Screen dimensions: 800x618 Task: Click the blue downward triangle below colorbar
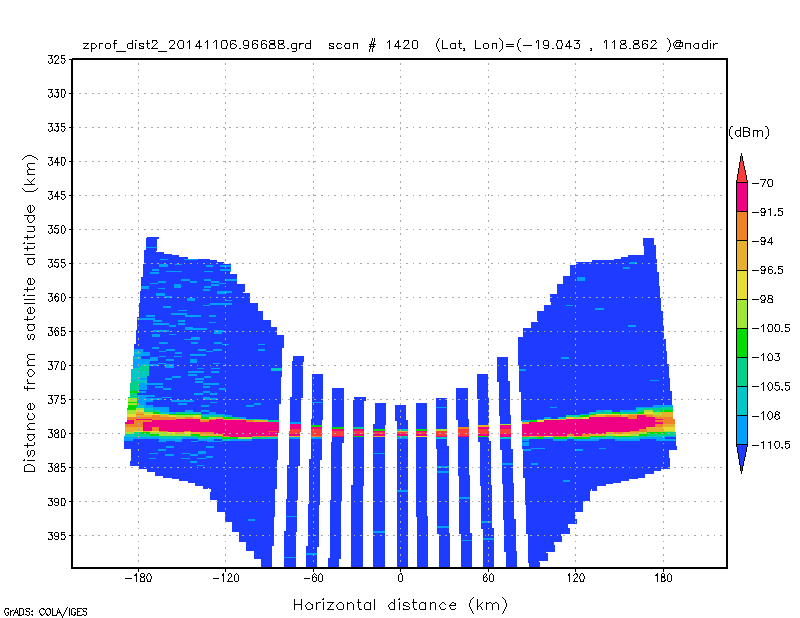point(741,459)
